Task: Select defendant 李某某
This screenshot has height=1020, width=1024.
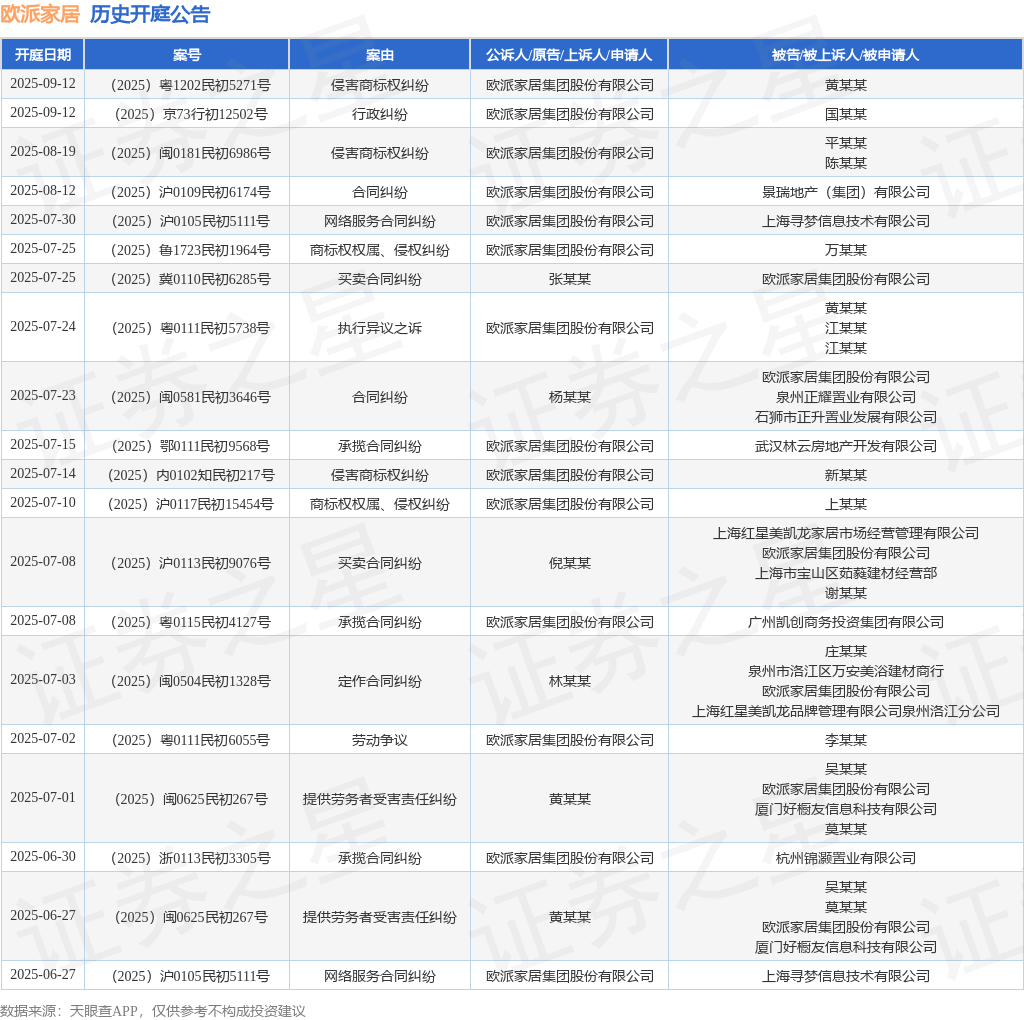Action: click(x=846, y=740)
